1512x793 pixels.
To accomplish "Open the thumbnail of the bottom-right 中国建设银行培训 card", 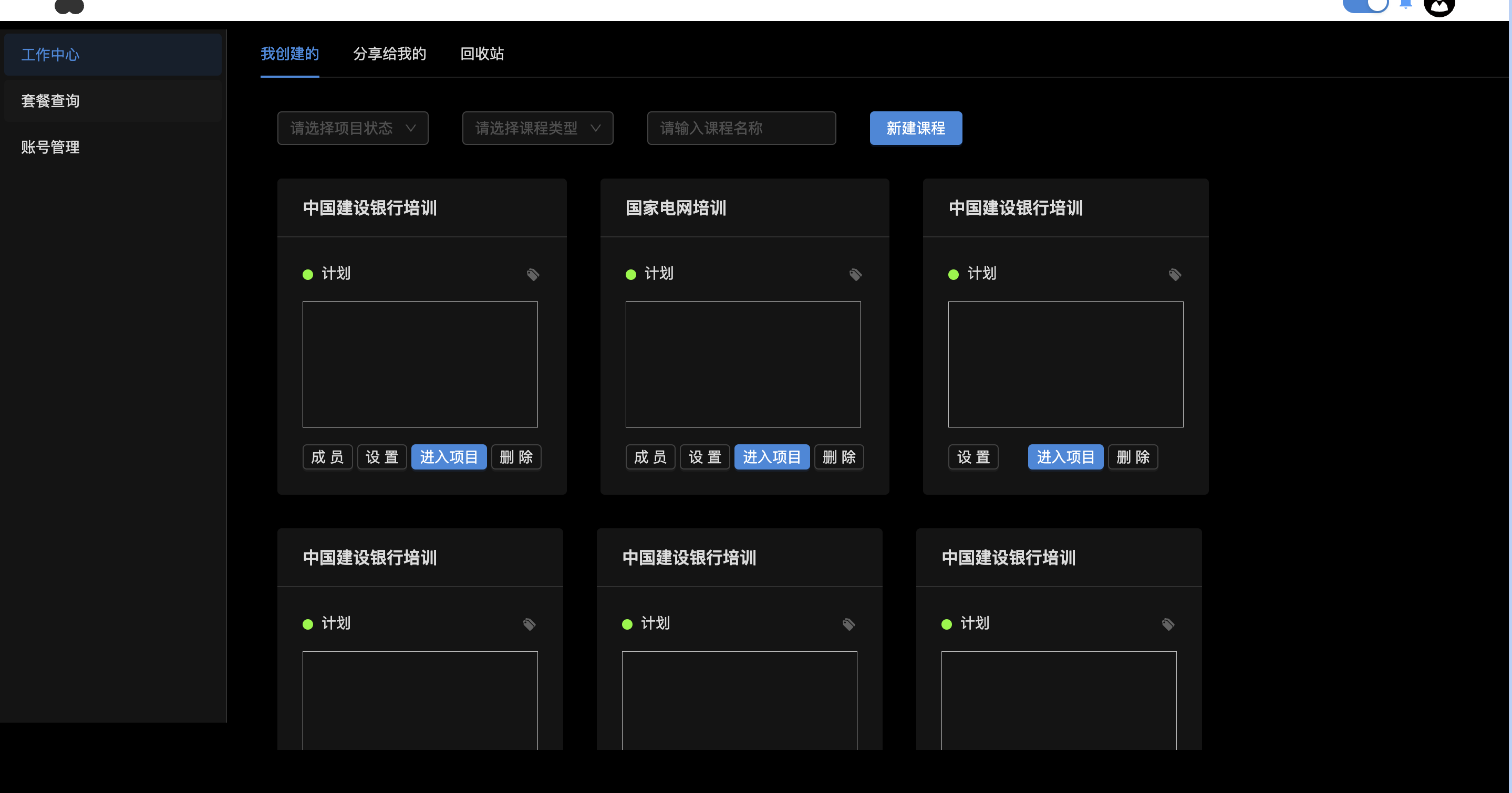I will pyautogui.click(x=1059, y=701).
